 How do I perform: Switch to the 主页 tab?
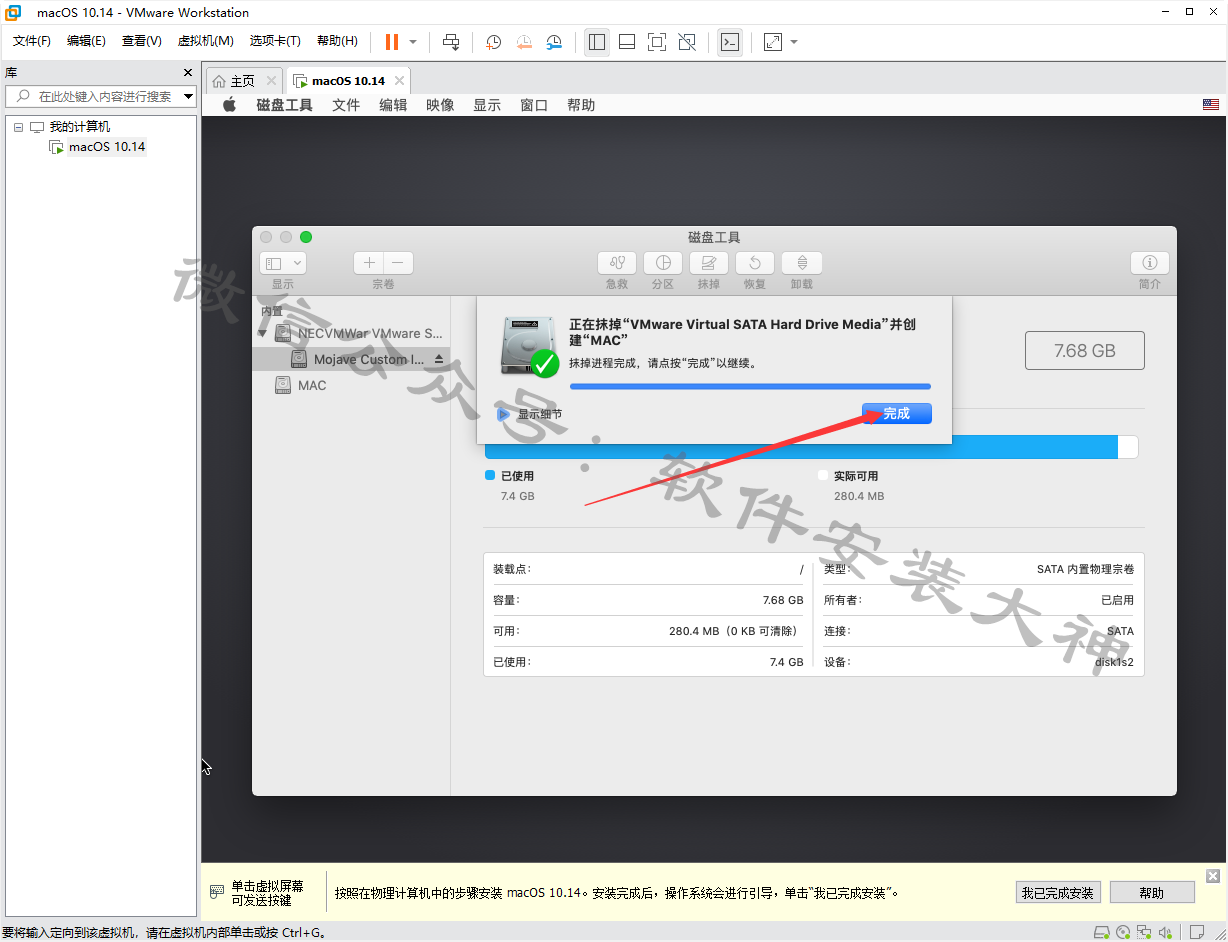tap(243, 81)
